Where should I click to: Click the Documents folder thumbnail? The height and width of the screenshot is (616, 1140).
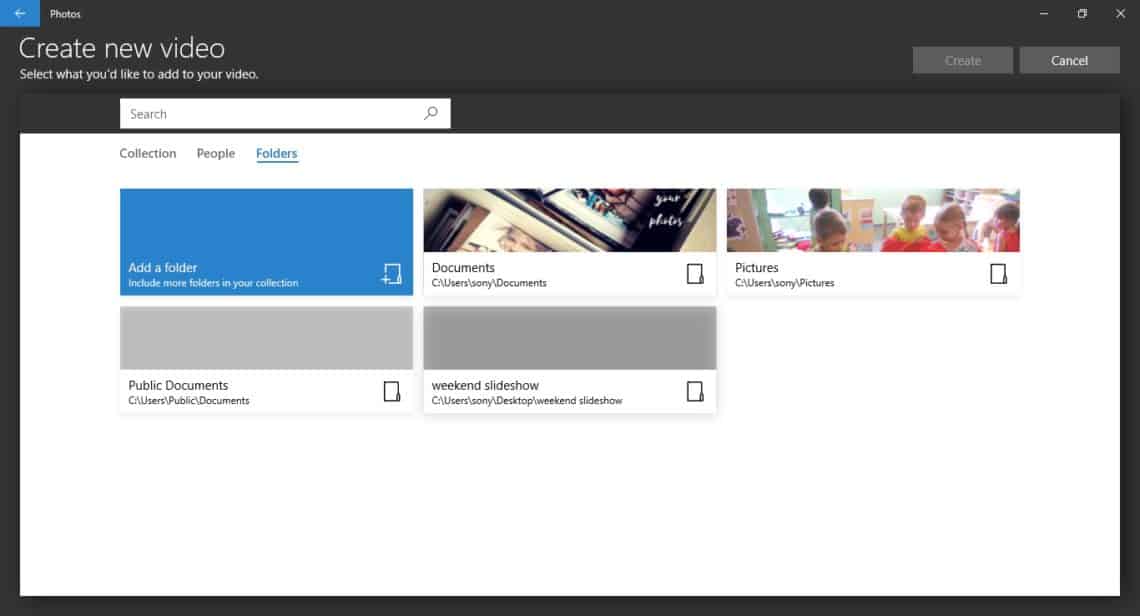pyautogui.click(x=570, y=219)
